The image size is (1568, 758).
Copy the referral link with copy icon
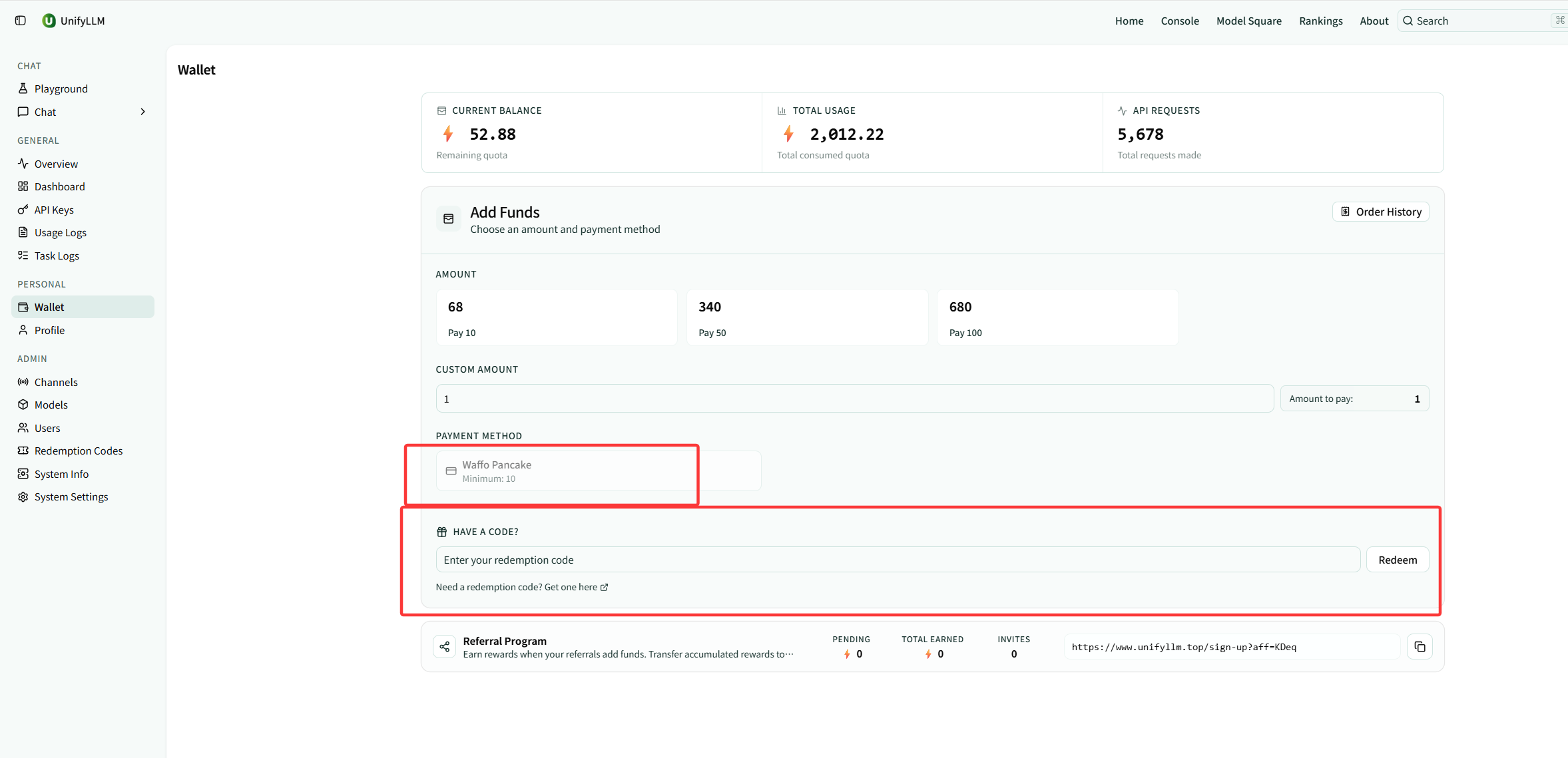tap(1420, 647)
